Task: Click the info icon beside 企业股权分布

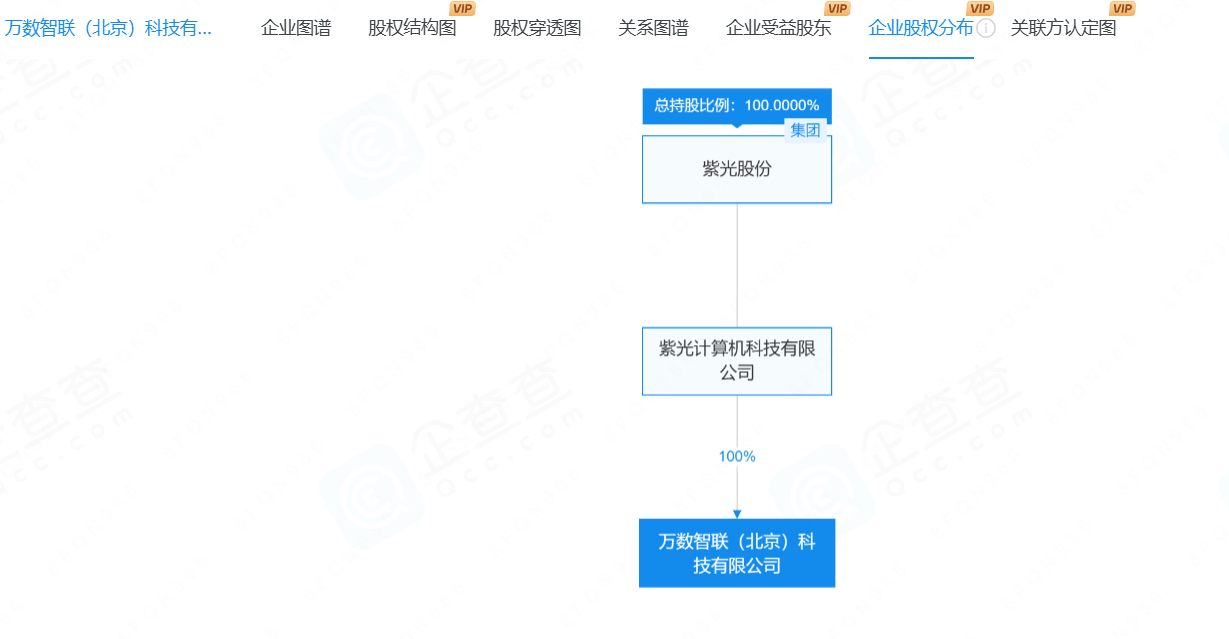Action: pos(986,28)
